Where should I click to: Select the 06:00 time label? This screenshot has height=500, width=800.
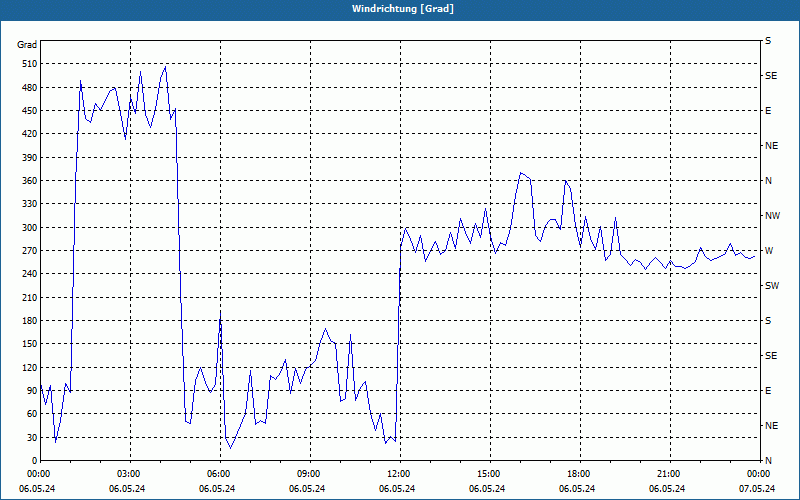click(x=217, y=474)
